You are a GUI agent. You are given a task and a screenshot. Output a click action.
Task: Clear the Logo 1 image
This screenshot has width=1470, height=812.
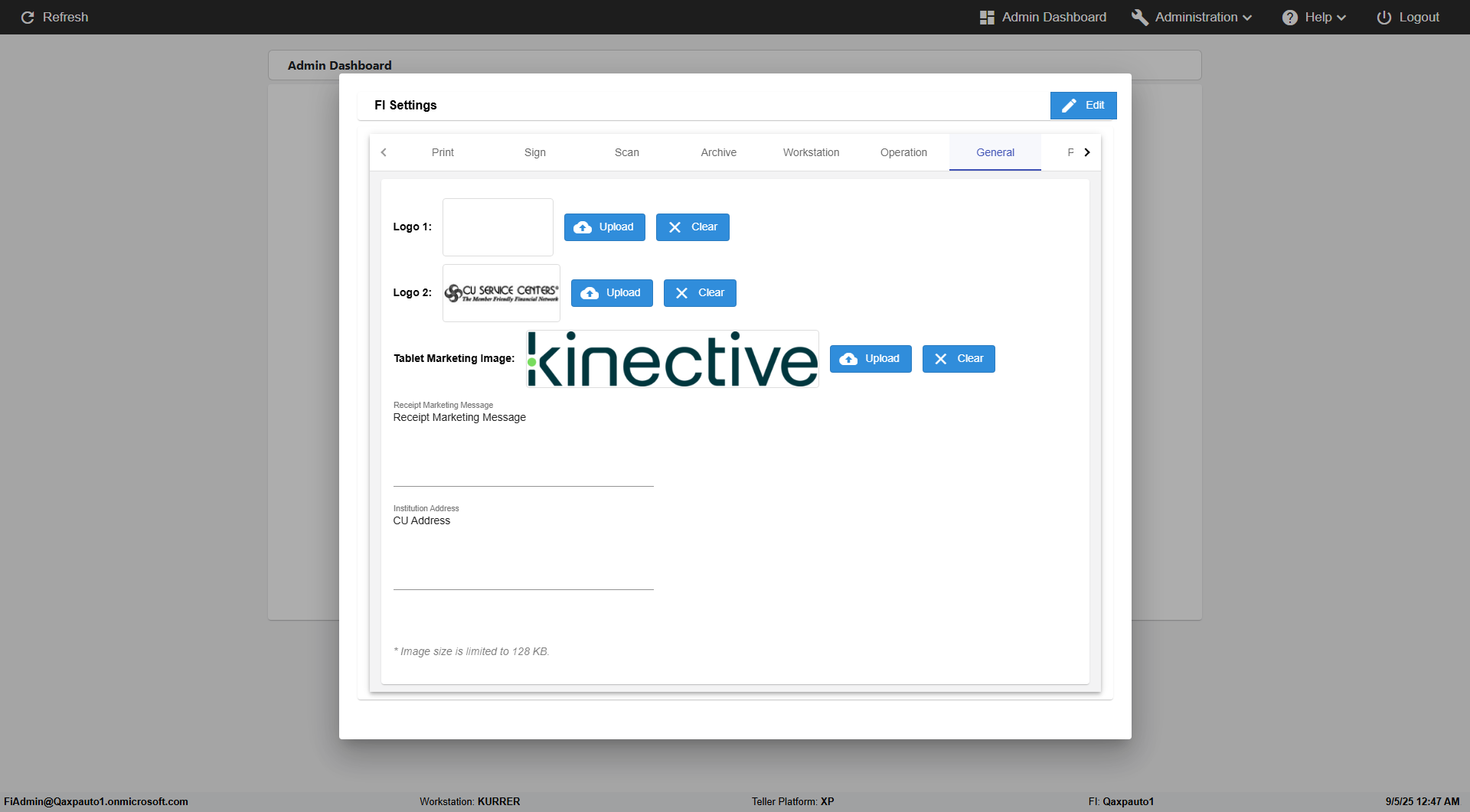coord(693,227)
